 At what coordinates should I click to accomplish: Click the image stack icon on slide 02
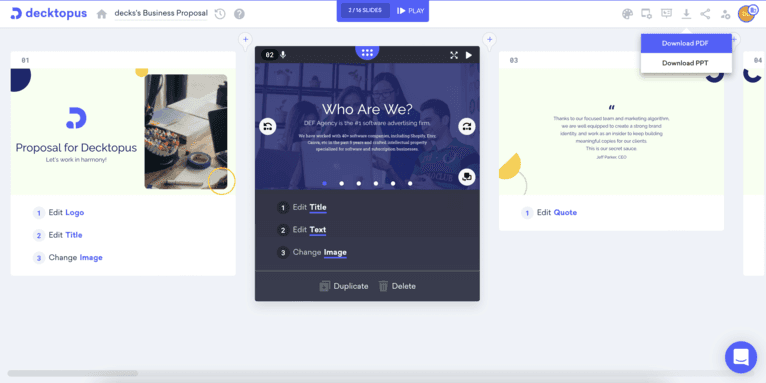coord(467,177)
